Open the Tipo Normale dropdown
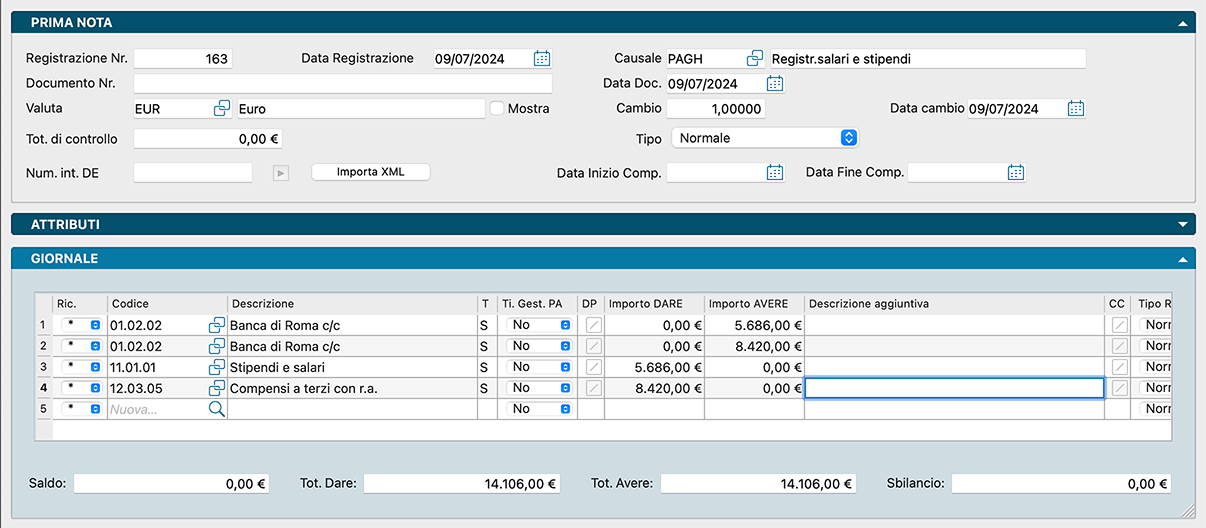The image size is (1206, 528). click(x=848, y=138)
